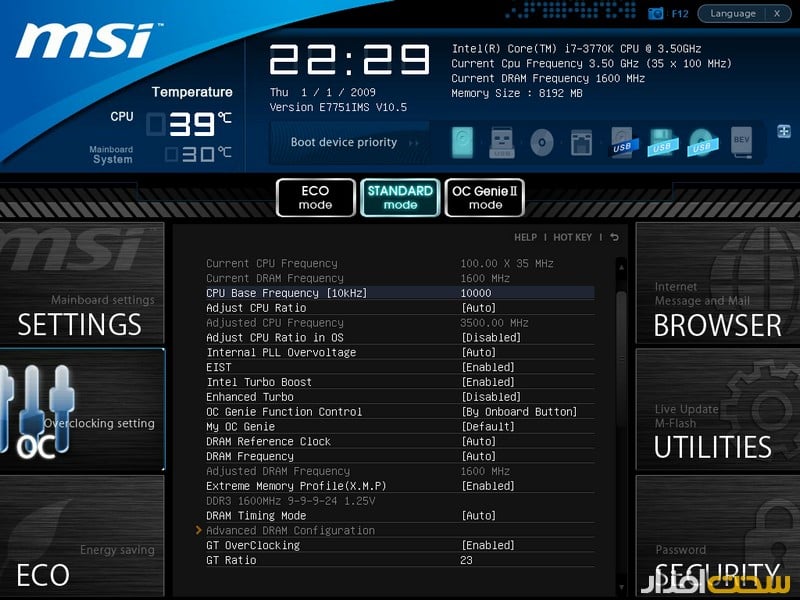
Task: Expand Advanced DRAM Configuration submenu
Action: [x=290, y=531]
